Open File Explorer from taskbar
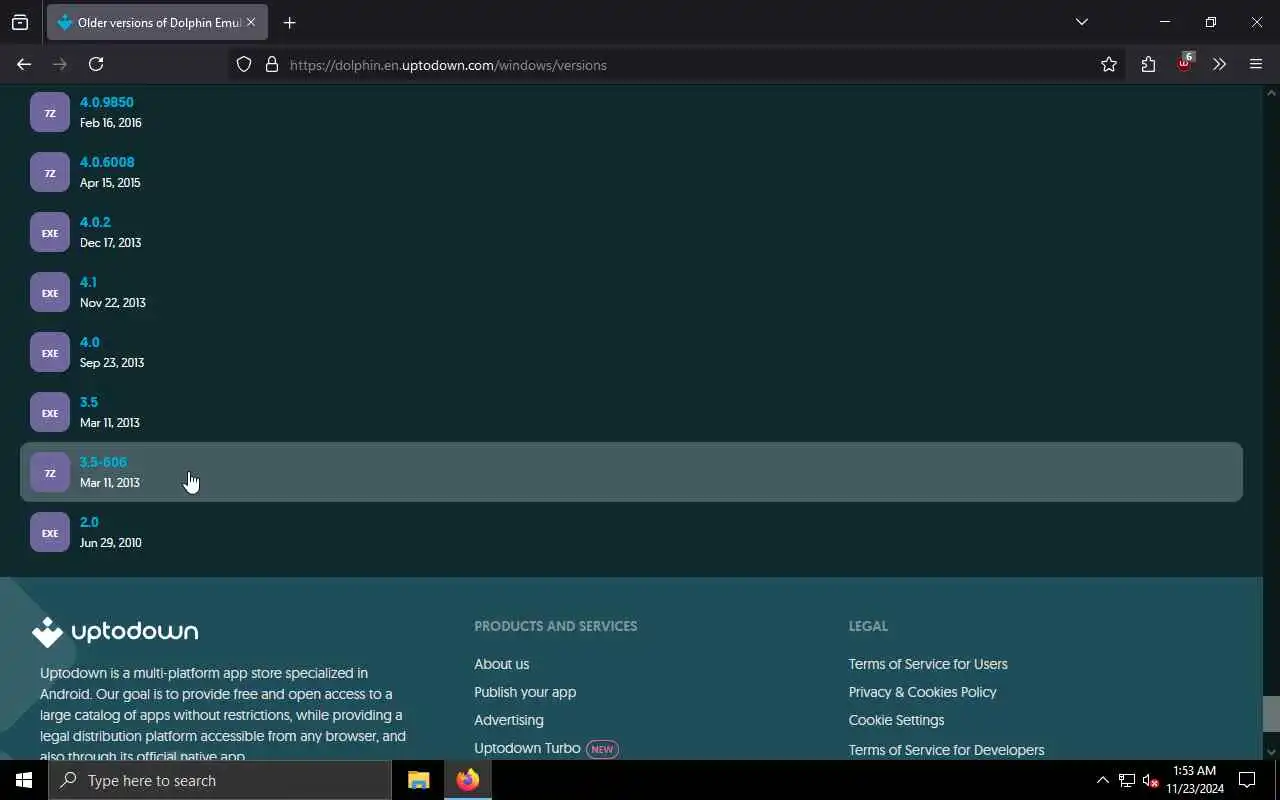This screenshot has width=1280, height=800. click(418, 780)
